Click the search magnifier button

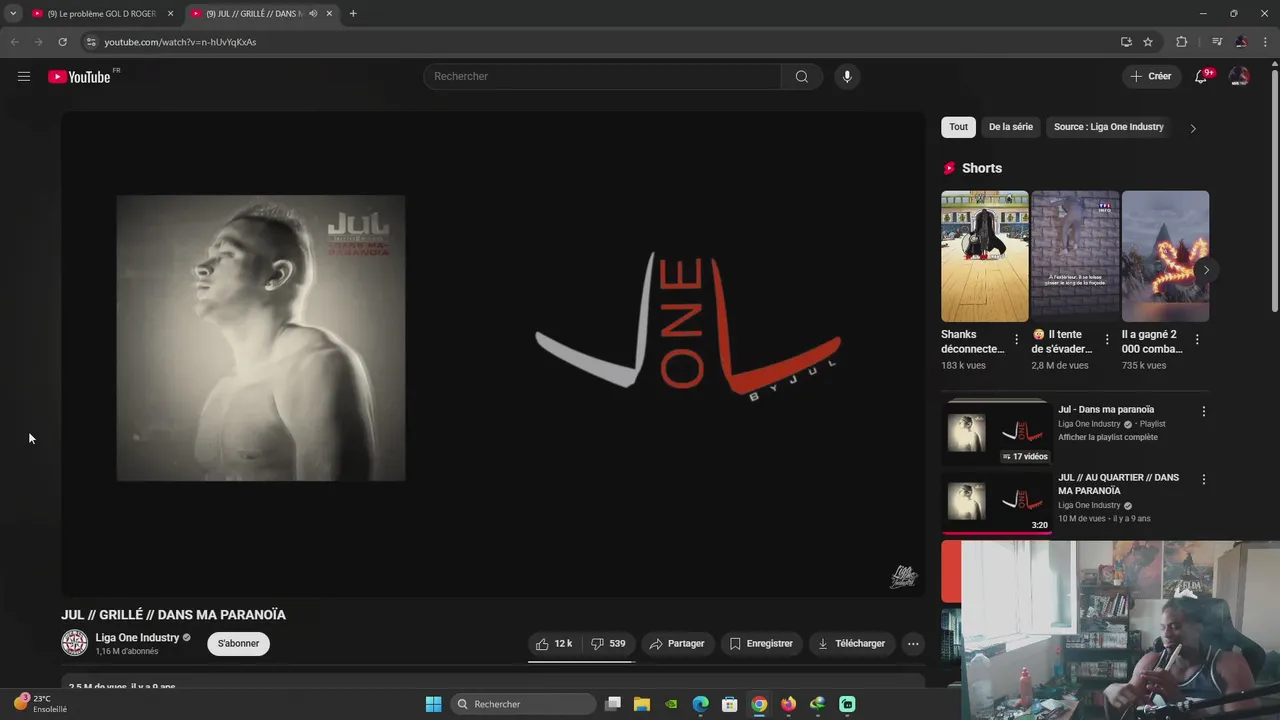point(802,76)
